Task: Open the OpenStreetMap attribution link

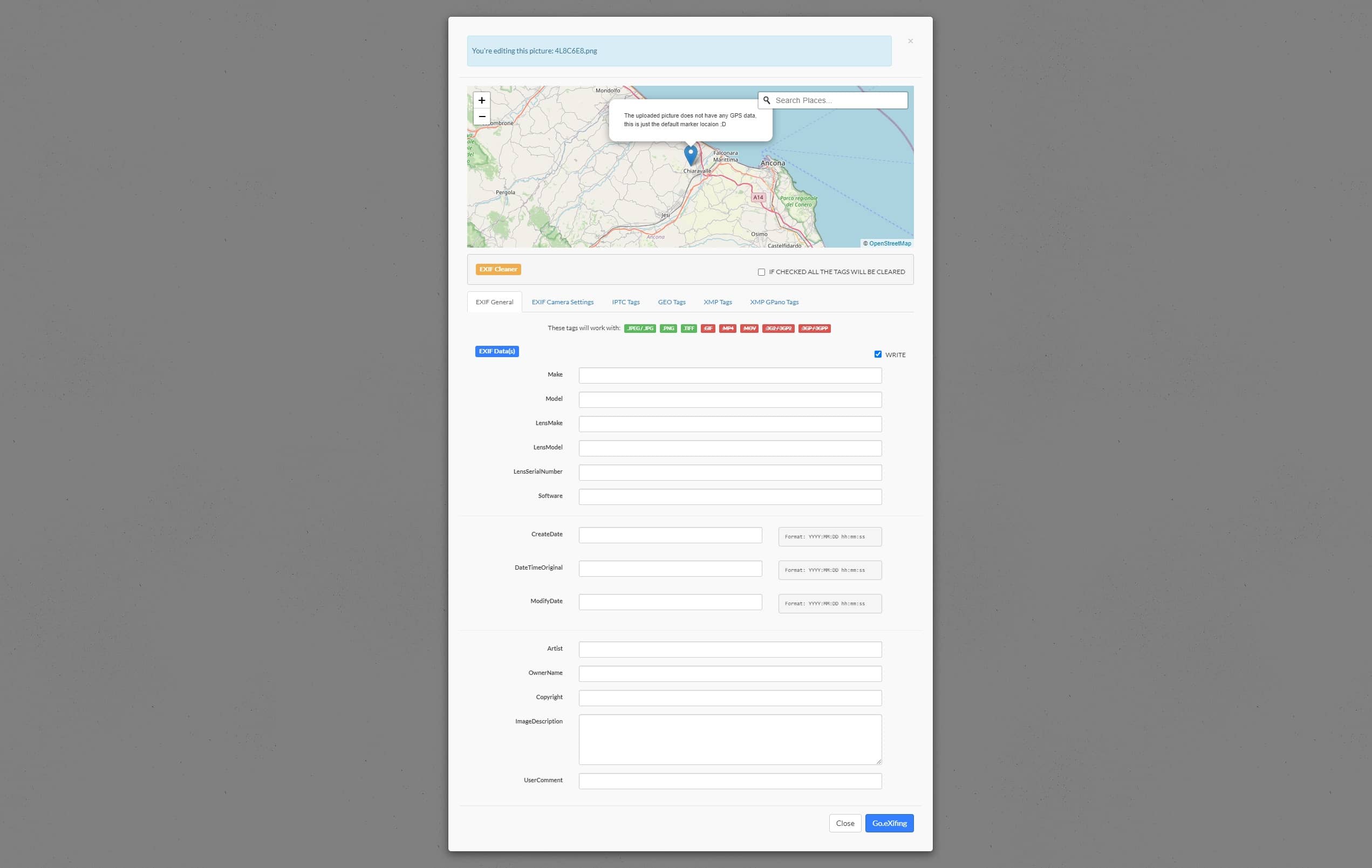Action: click(890, 243)
